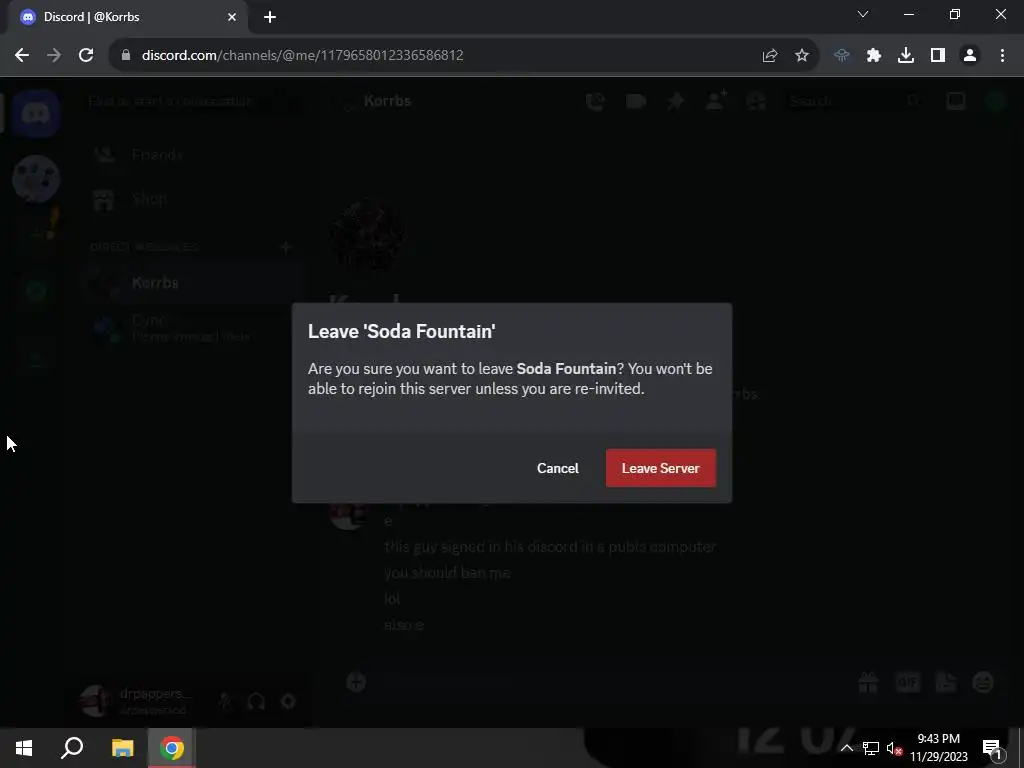Screen dimensions: 1024x768
Task: Toggle Chrome side panel icon
Action: [938, 56]
